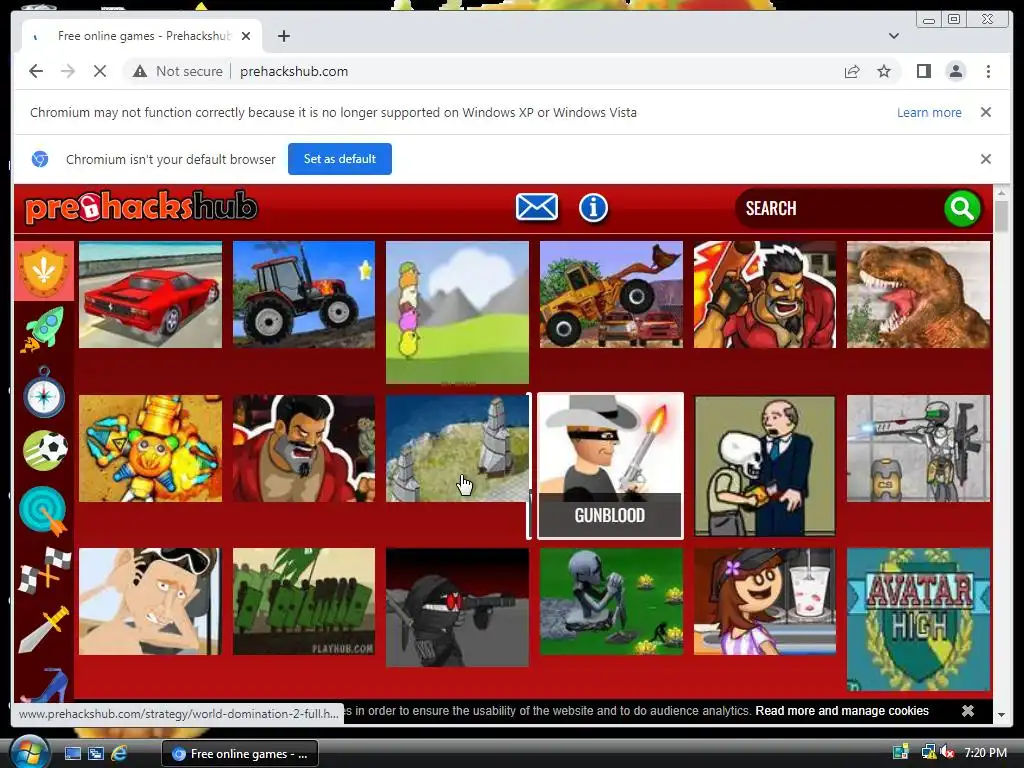Open the Windows Start orb

29,752
